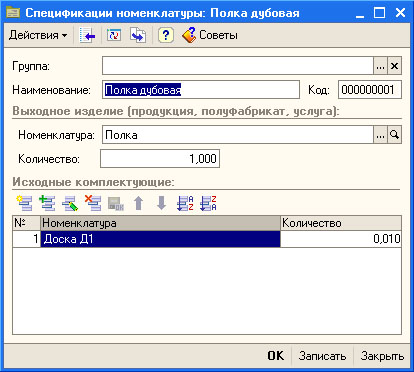Click the Количество field with 1,000
414x372 pixels.
point(160,159)
